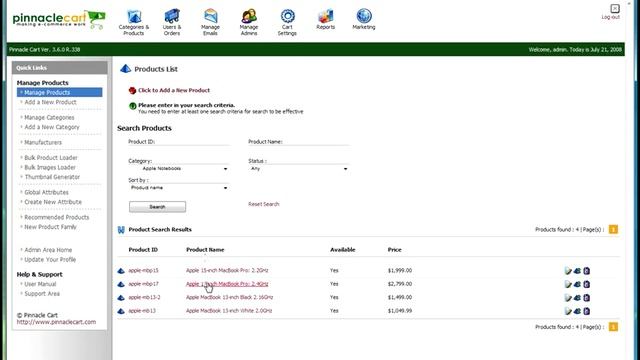This screenshot has height=360, width=640.
Task: Open product ID link apple-mbp17
Action: [143, 284]
